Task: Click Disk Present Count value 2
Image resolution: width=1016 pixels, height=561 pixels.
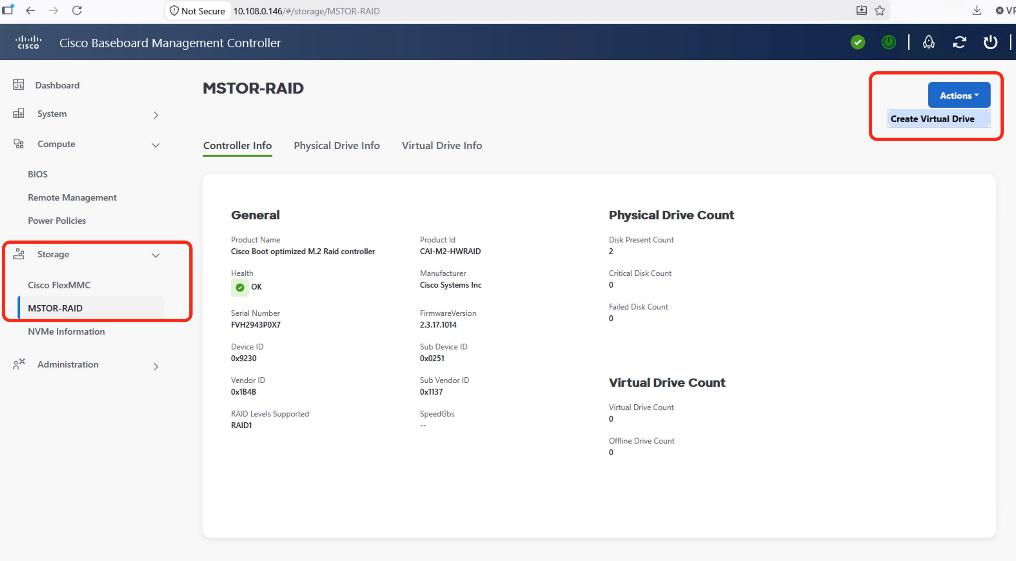Action: coord(611,251)
